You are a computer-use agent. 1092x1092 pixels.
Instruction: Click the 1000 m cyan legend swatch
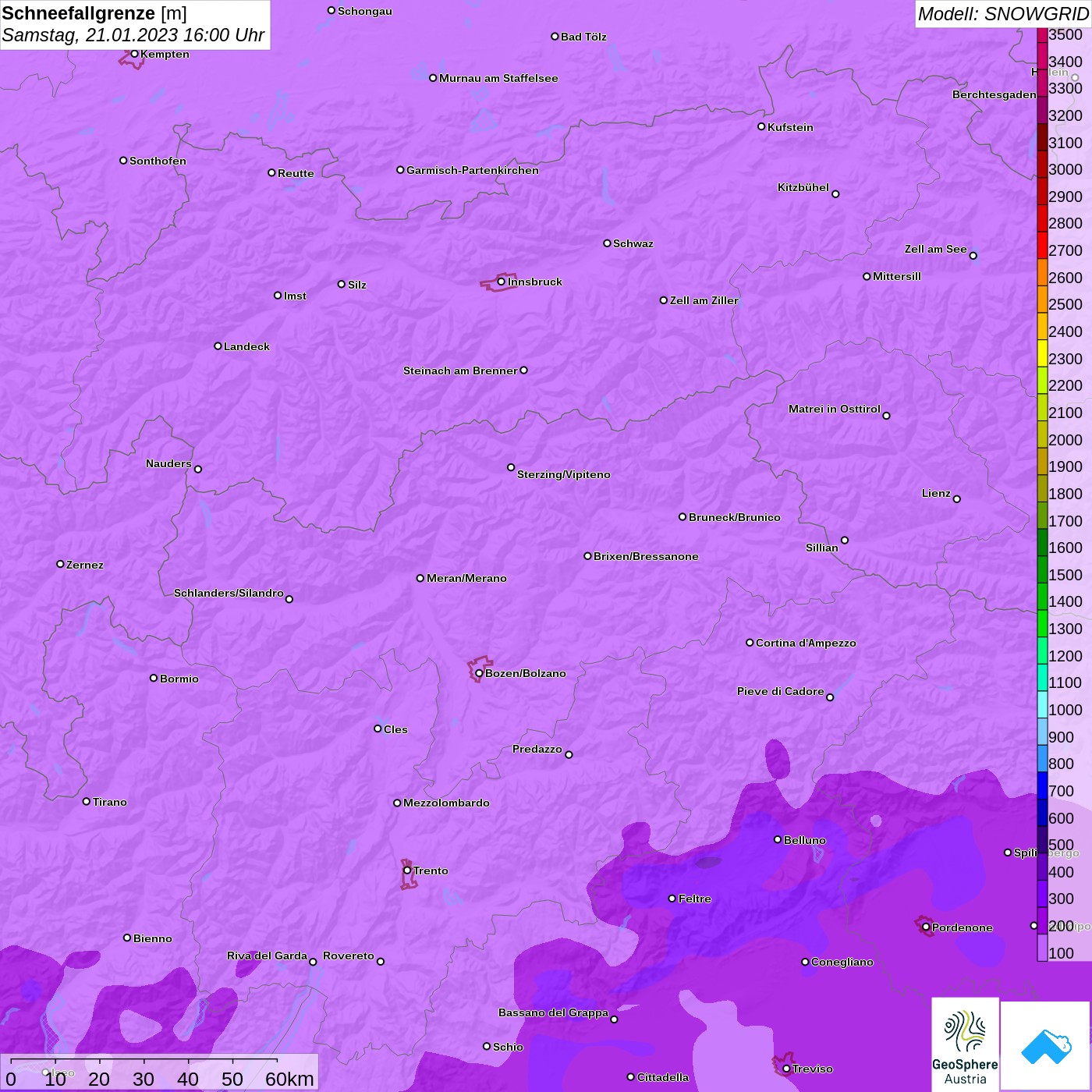pos(1042,704)
